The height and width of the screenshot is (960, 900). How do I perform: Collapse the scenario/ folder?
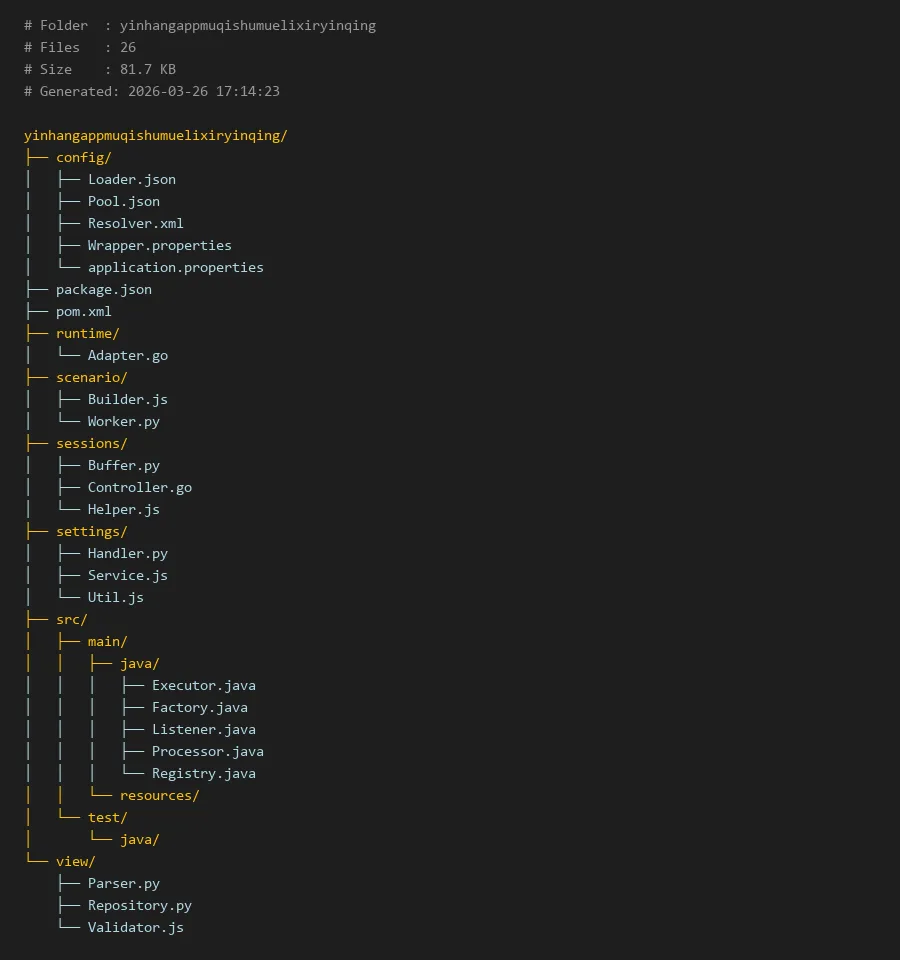[91, 377]
